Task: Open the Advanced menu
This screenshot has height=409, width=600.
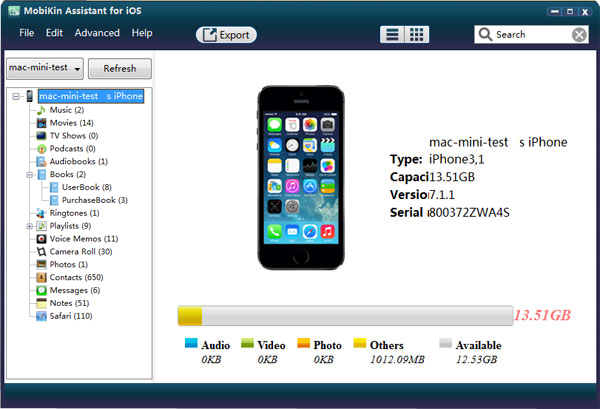Action: 97,33
